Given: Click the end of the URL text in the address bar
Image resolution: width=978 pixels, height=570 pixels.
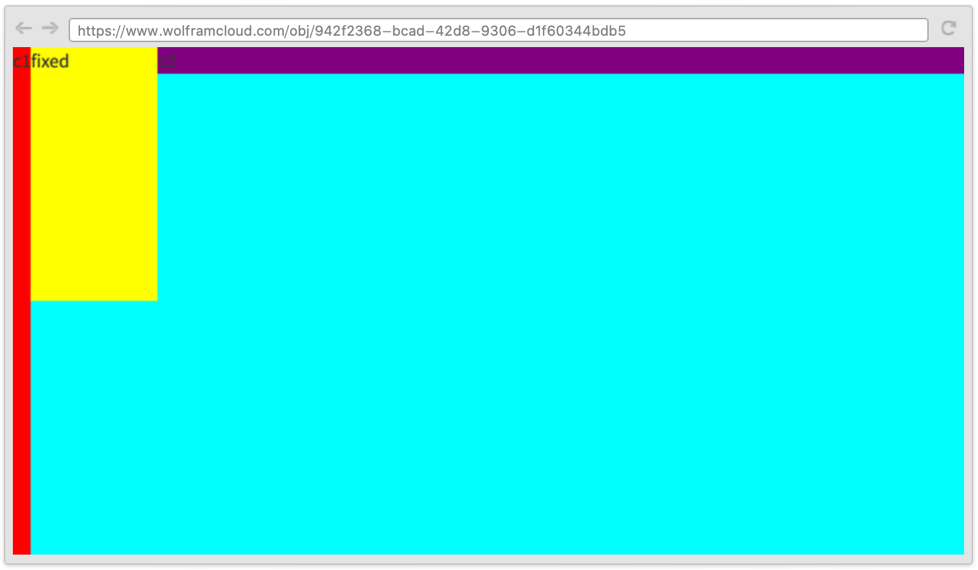Looking at the screenshot, I should pyautogui.click(x=625, y=30).
